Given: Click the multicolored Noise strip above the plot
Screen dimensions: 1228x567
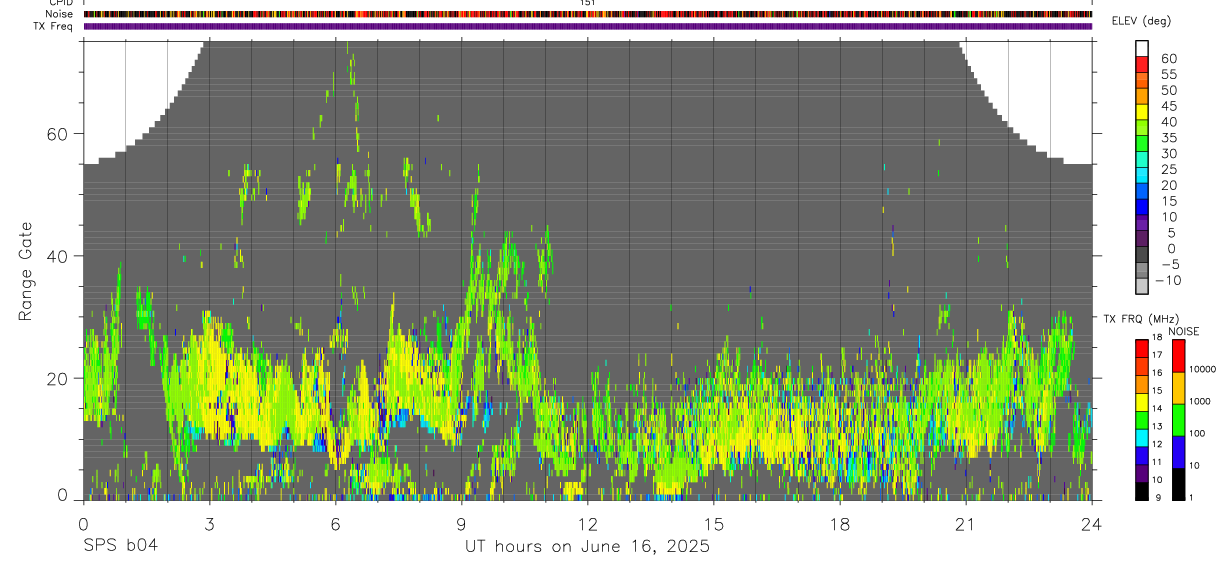Looking at the screenshot, I should 588,14.
